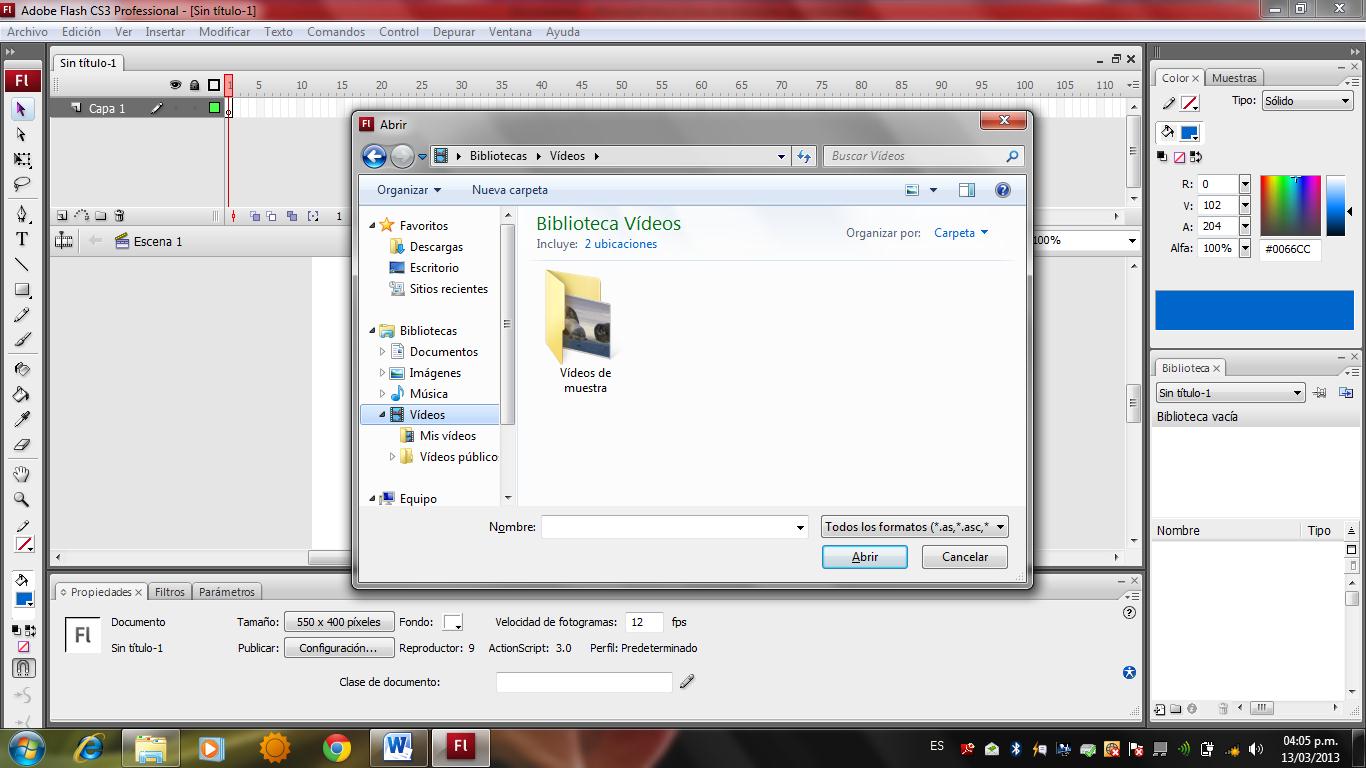Viewport: 1366px width, 768px height.
Task: Select the Lasso tool
Action: pos(22,182)
